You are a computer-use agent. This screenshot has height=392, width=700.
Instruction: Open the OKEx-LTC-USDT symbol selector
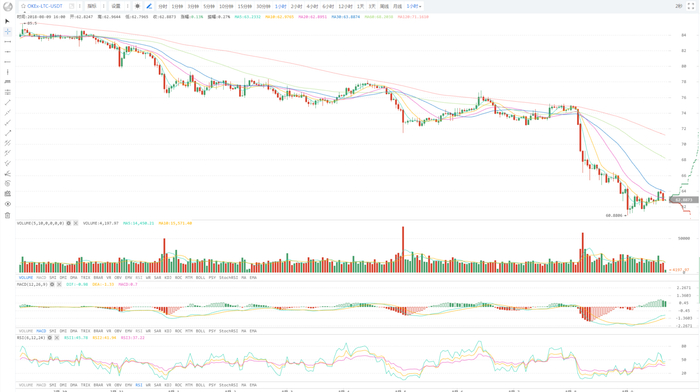pyautogui.click(x=45, y=6)
